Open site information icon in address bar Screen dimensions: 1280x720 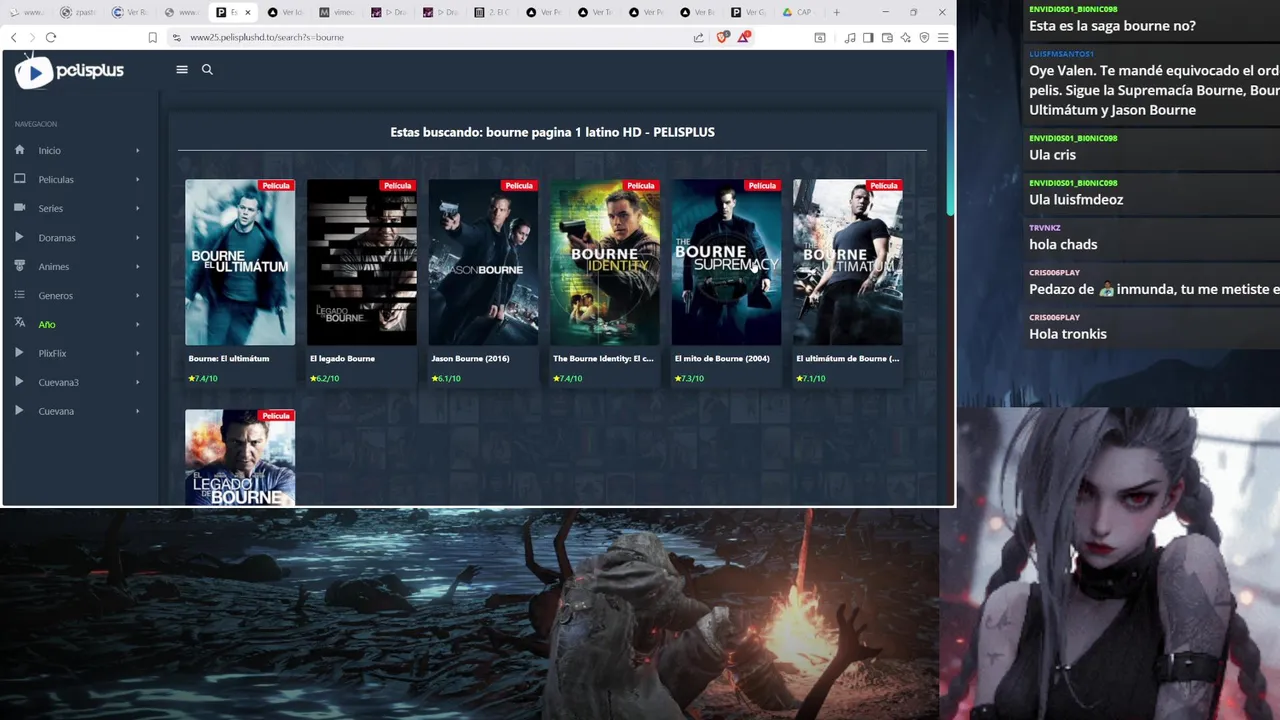(177, 37)
